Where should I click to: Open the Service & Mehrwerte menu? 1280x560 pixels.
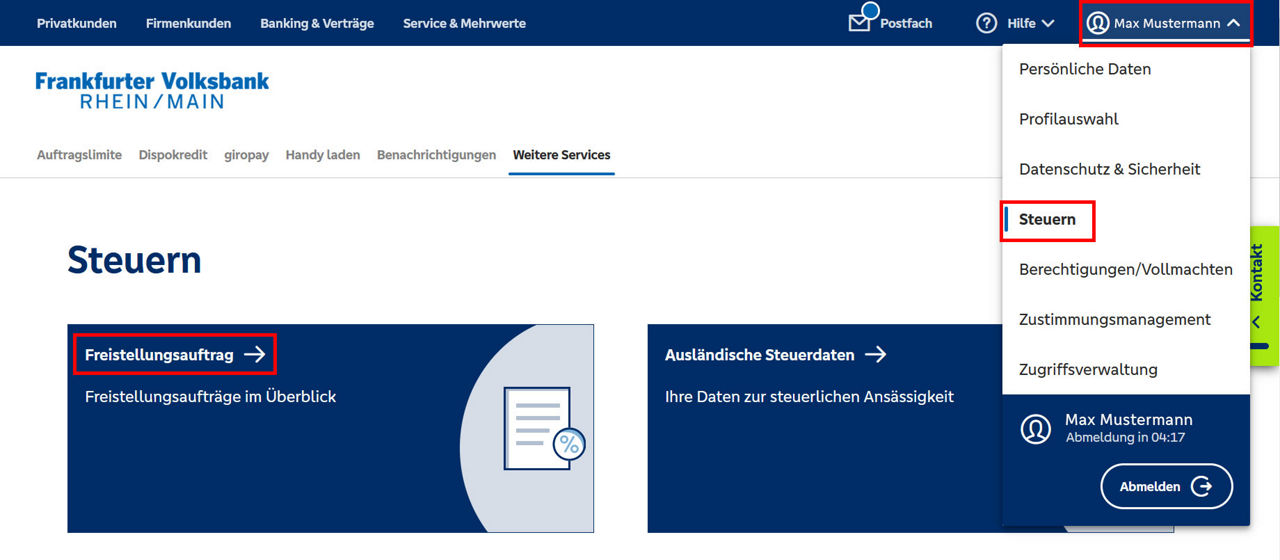pyautogui.click(x=464, y=23)
